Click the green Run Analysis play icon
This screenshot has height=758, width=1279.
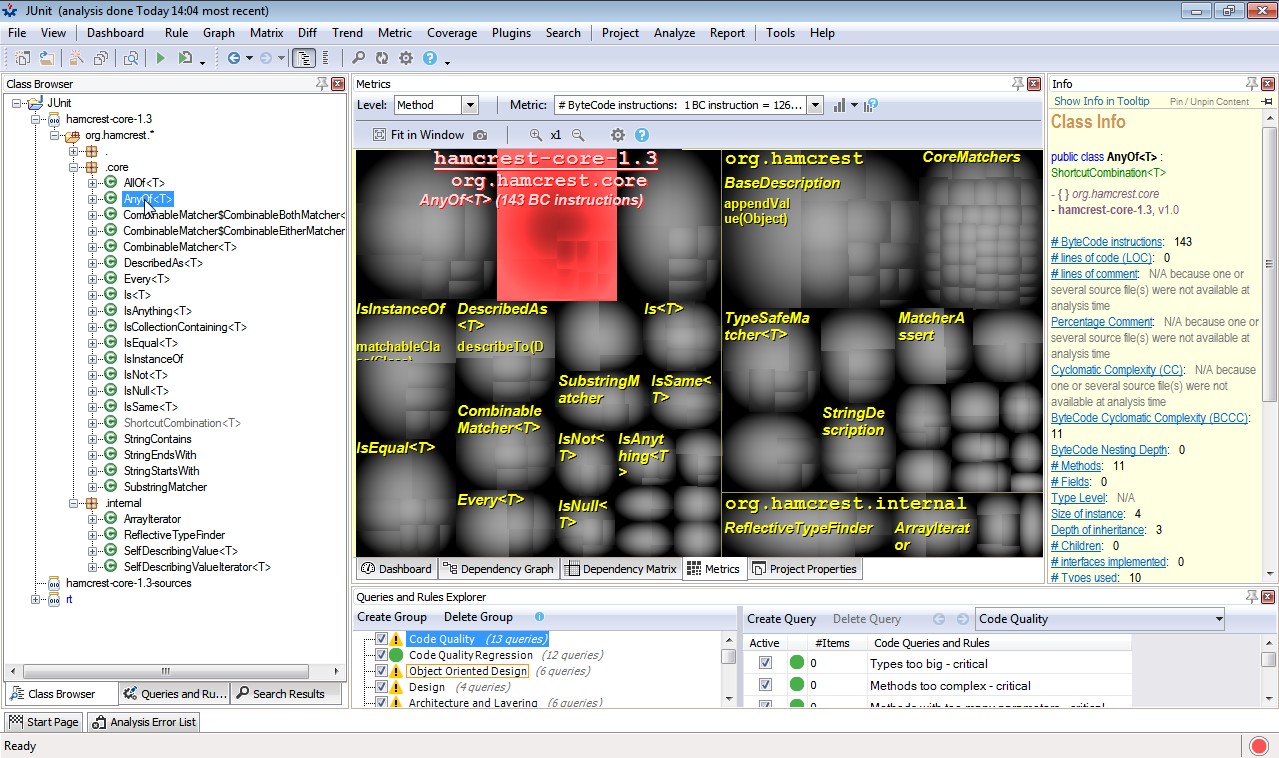(x=159, y=58)
